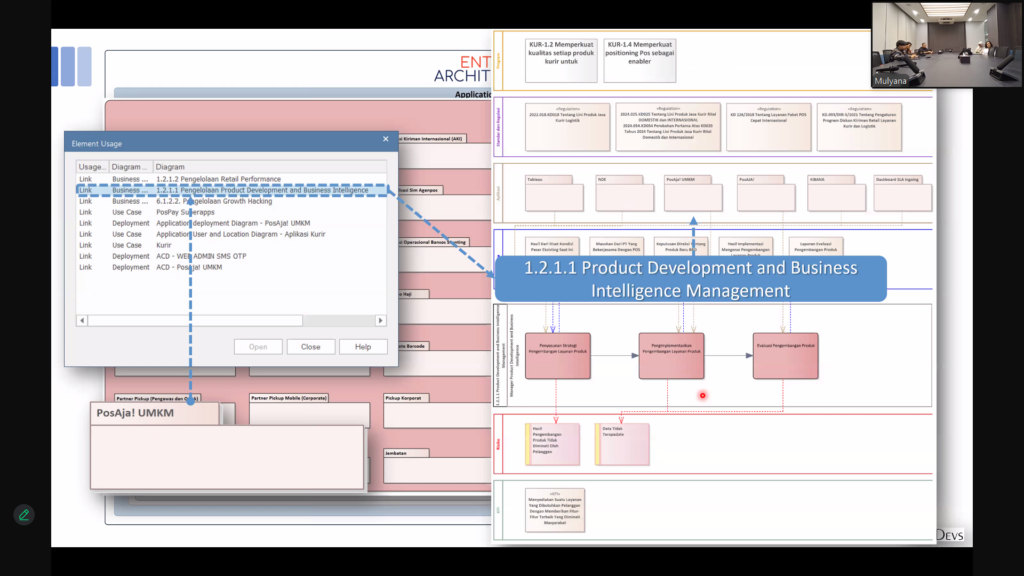
Task: Click the Usage column header
Action: [92, 167]
